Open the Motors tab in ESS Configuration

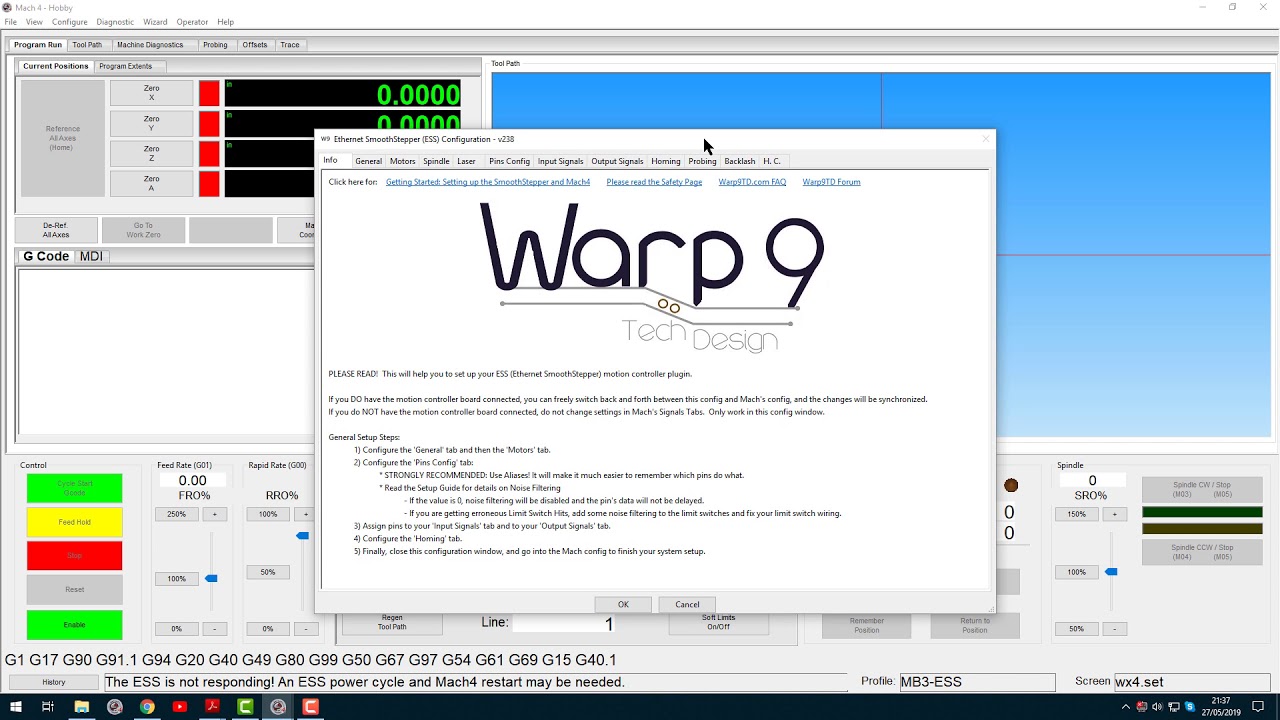402,161
